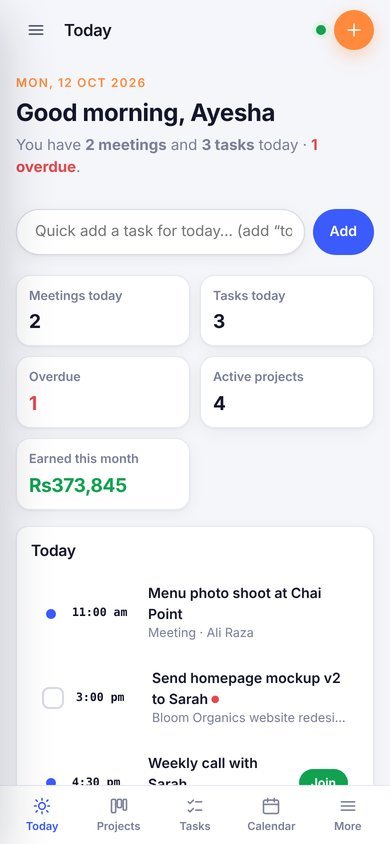Open the Calendar icon
Screen dimensions: 390x844
click(x=271, y=806)
